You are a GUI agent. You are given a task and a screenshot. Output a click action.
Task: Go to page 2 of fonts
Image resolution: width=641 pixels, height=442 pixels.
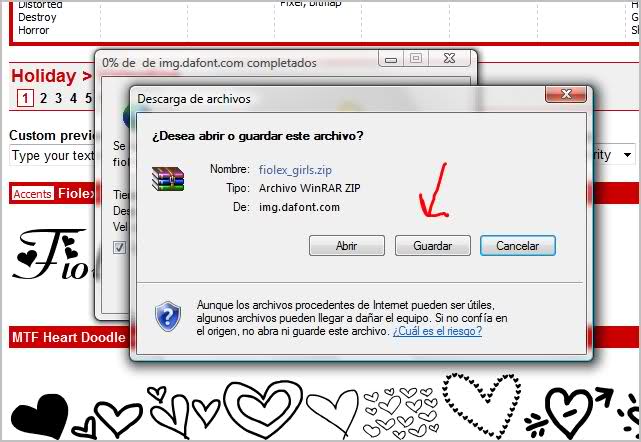pyautogui.click(x=43, y=98)
